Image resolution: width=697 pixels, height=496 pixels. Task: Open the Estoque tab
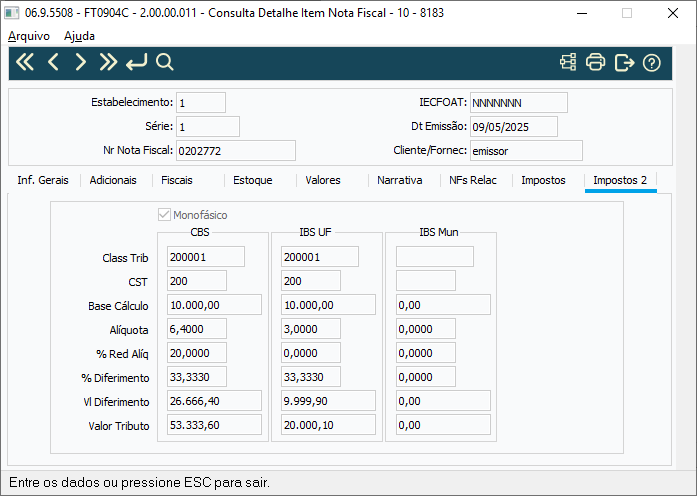click(x=253, y=180)
